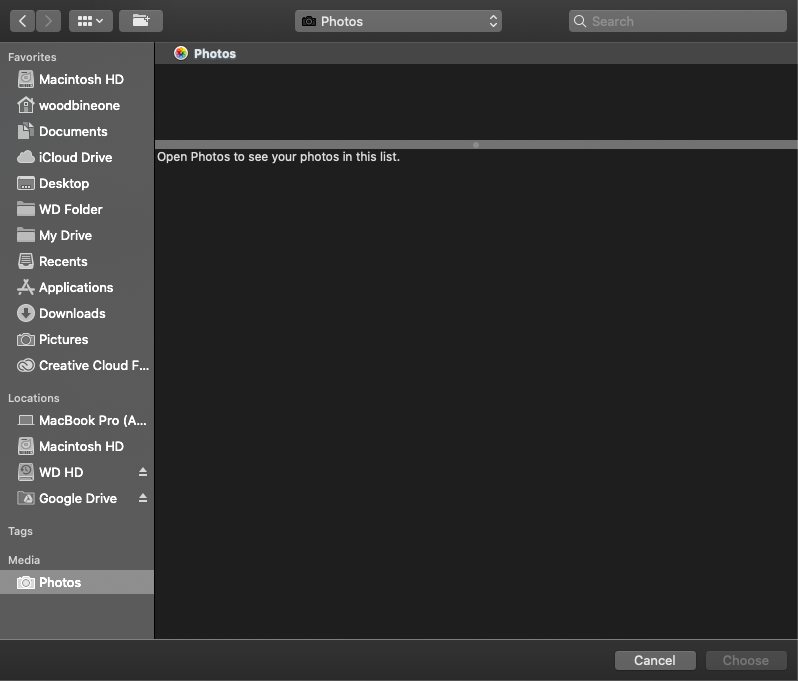Open the Downloads folder

tap(77, 313)
